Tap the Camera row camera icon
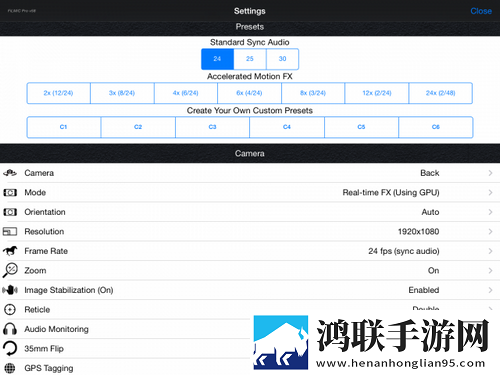Screen dimensions: 500x375 [x=10, y=173]
